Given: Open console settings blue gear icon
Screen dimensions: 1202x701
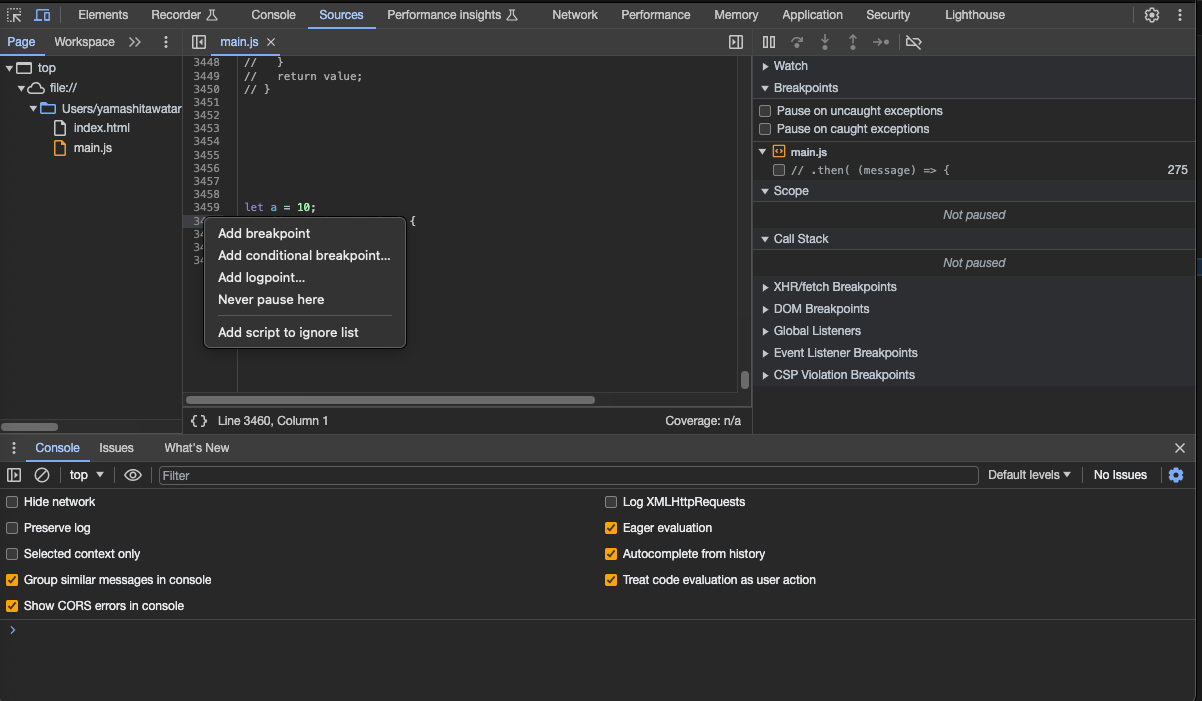Looking at the screenshot, I should [x=1176, y=475].
